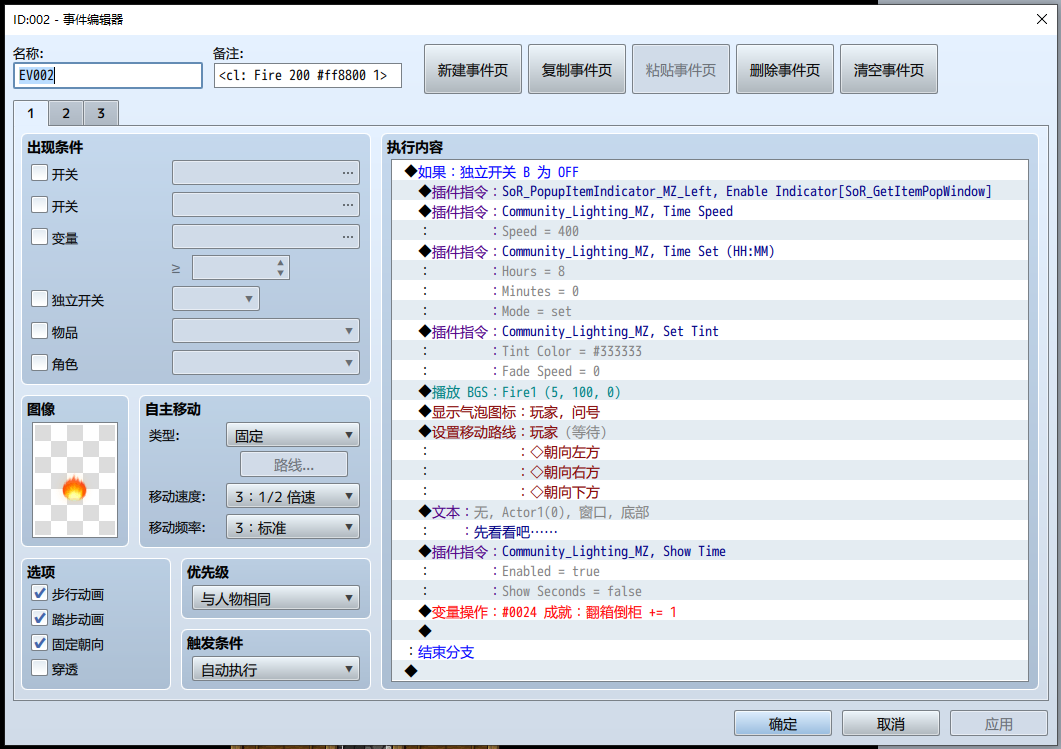Switch to event page tab 2
Screen dimensions: 1061x749
(66, 113)
